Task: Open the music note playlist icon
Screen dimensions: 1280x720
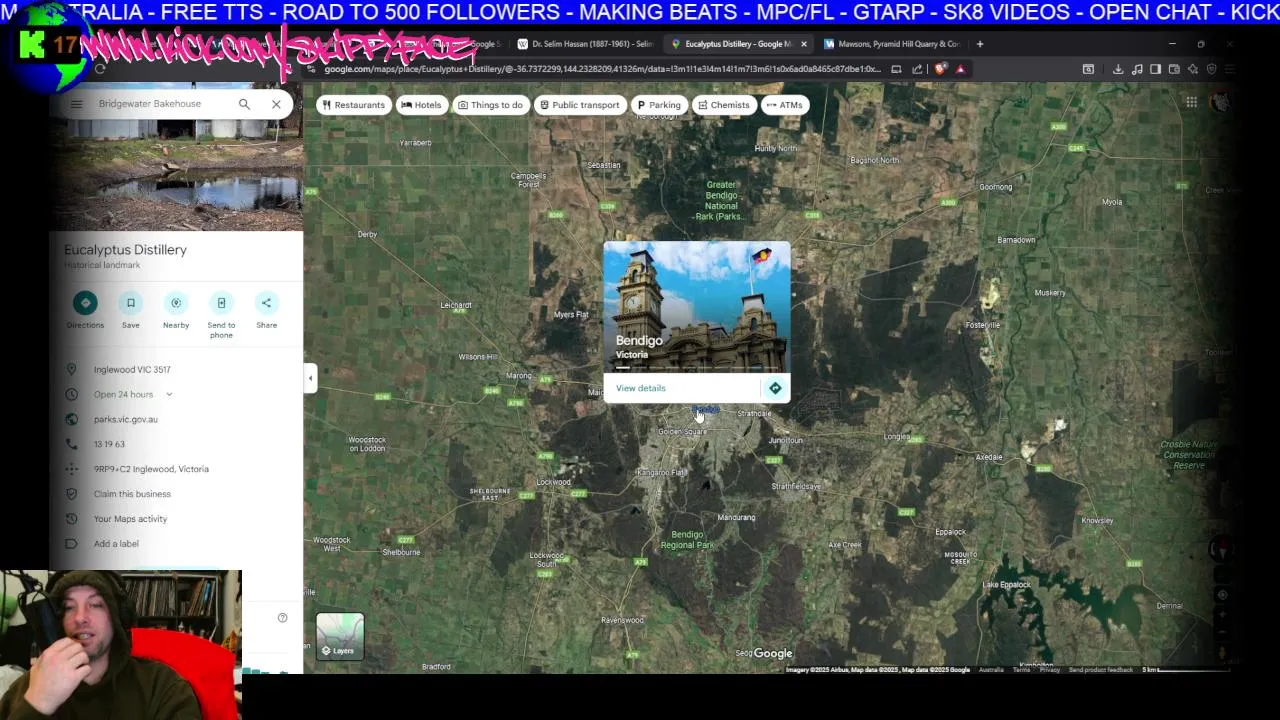Action: click(1137, 69)
